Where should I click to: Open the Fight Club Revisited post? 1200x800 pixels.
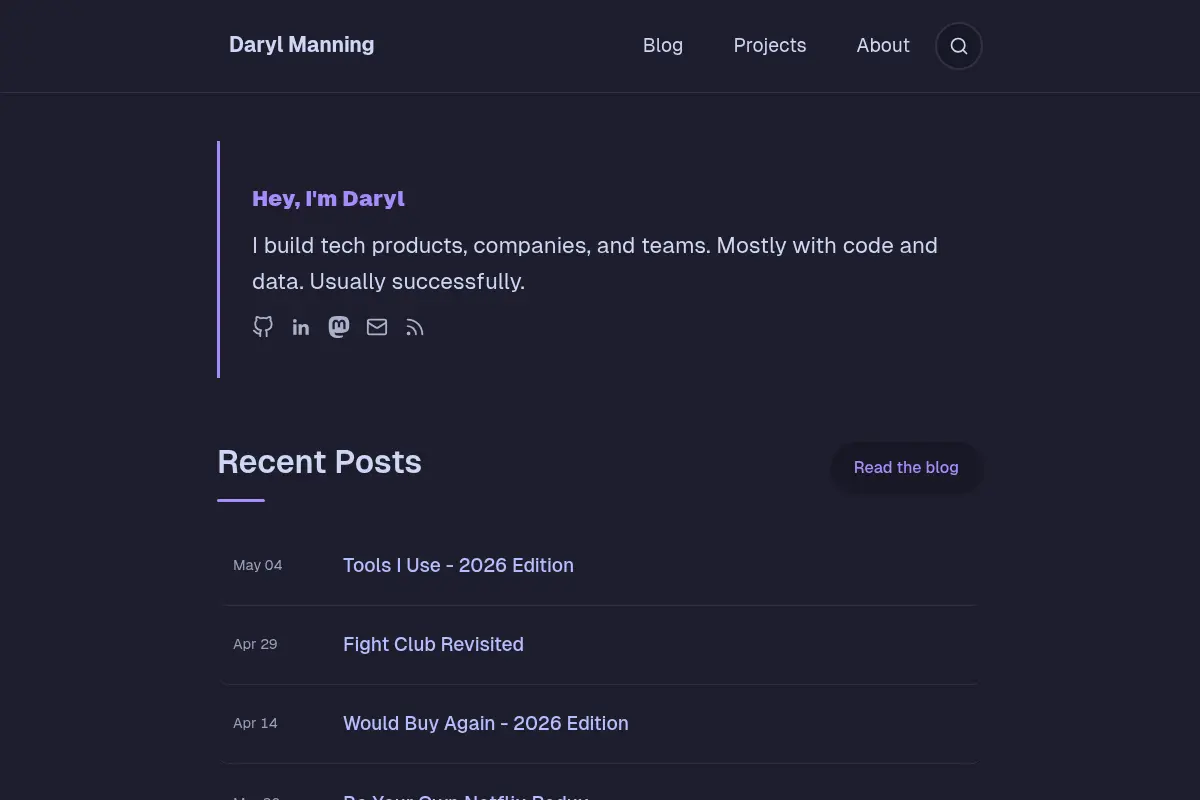pyautogui.click(x=433, y=644)
